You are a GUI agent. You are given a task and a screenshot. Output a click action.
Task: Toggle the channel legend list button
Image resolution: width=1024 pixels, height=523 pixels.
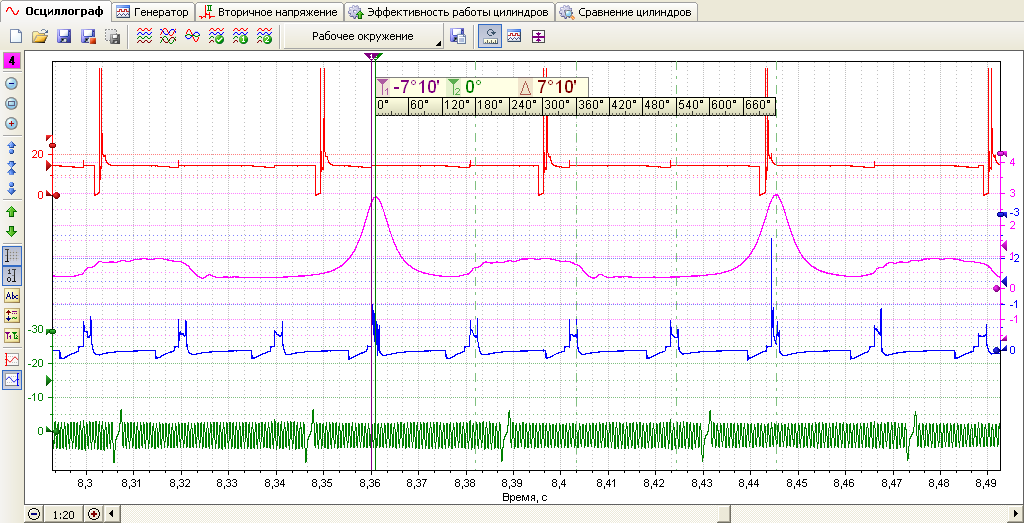[12, 316]
